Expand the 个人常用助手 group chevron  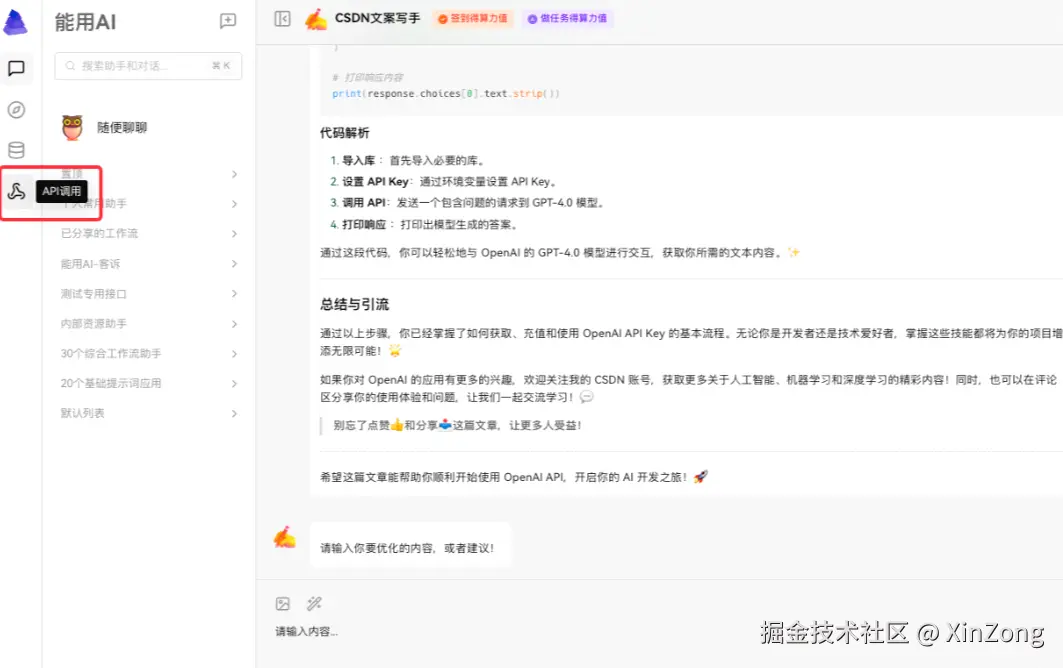(x=234, y=204)
